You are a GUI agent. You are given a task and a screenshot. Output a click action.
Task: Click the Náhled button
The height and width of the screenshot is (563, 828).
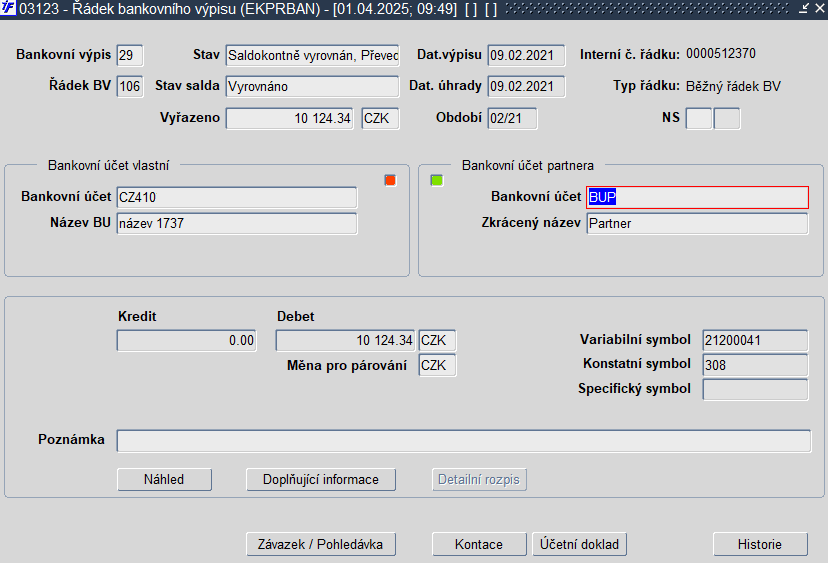(164, 480)
